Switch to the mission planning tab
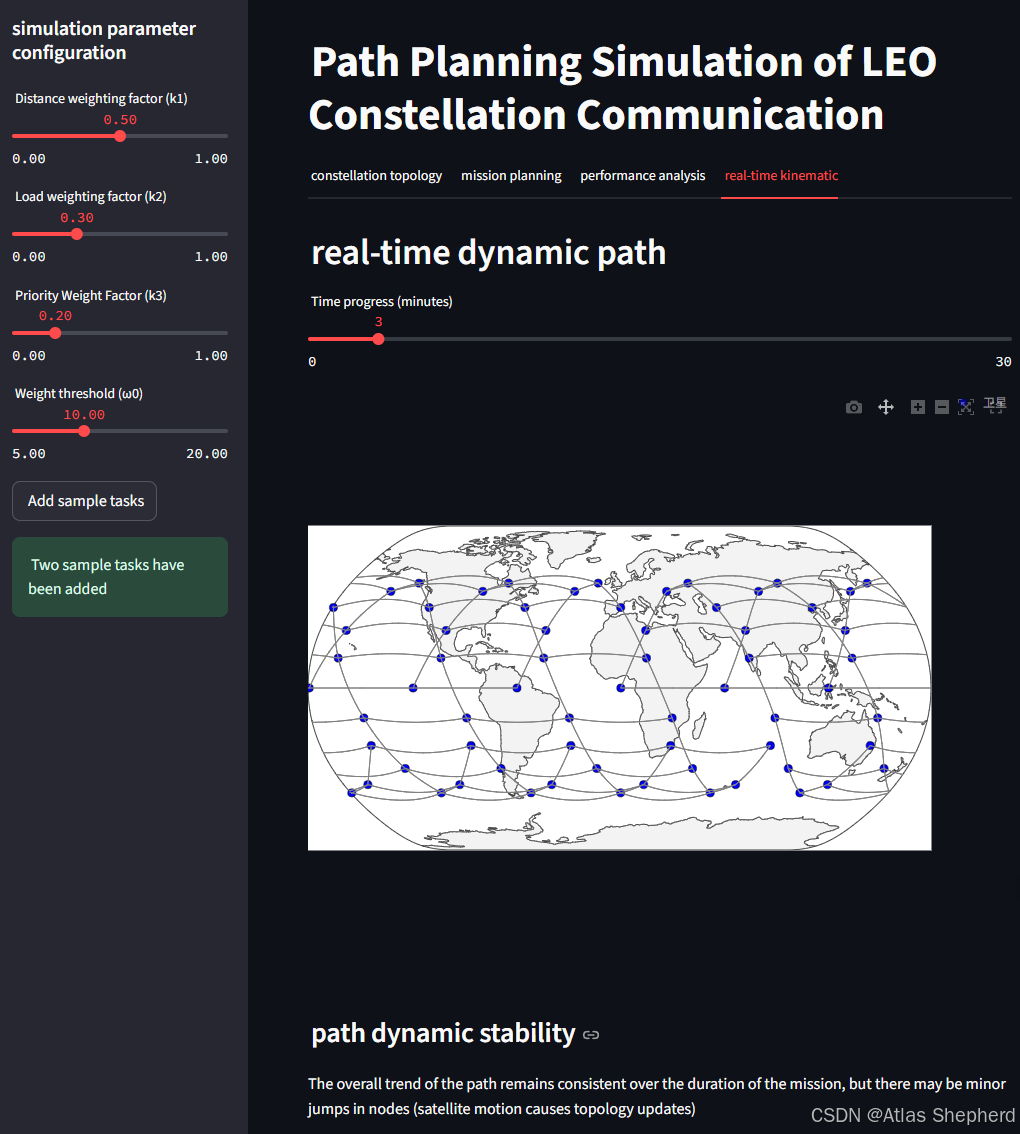This screenshot has height=1134, width=1020. [511, 176]
